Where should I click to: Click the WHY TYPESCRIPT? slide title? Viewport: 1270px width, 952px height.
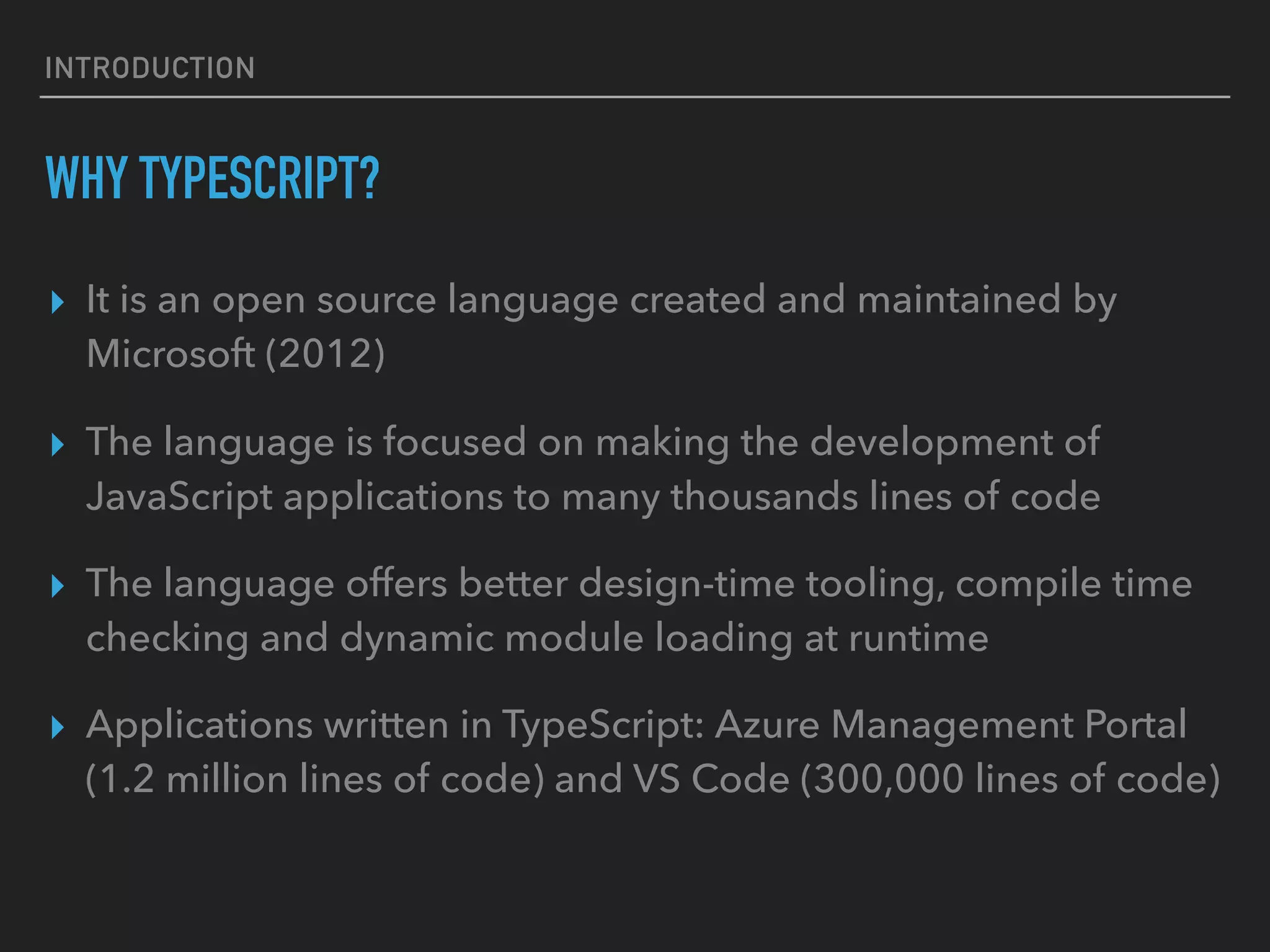pos(212,178)
